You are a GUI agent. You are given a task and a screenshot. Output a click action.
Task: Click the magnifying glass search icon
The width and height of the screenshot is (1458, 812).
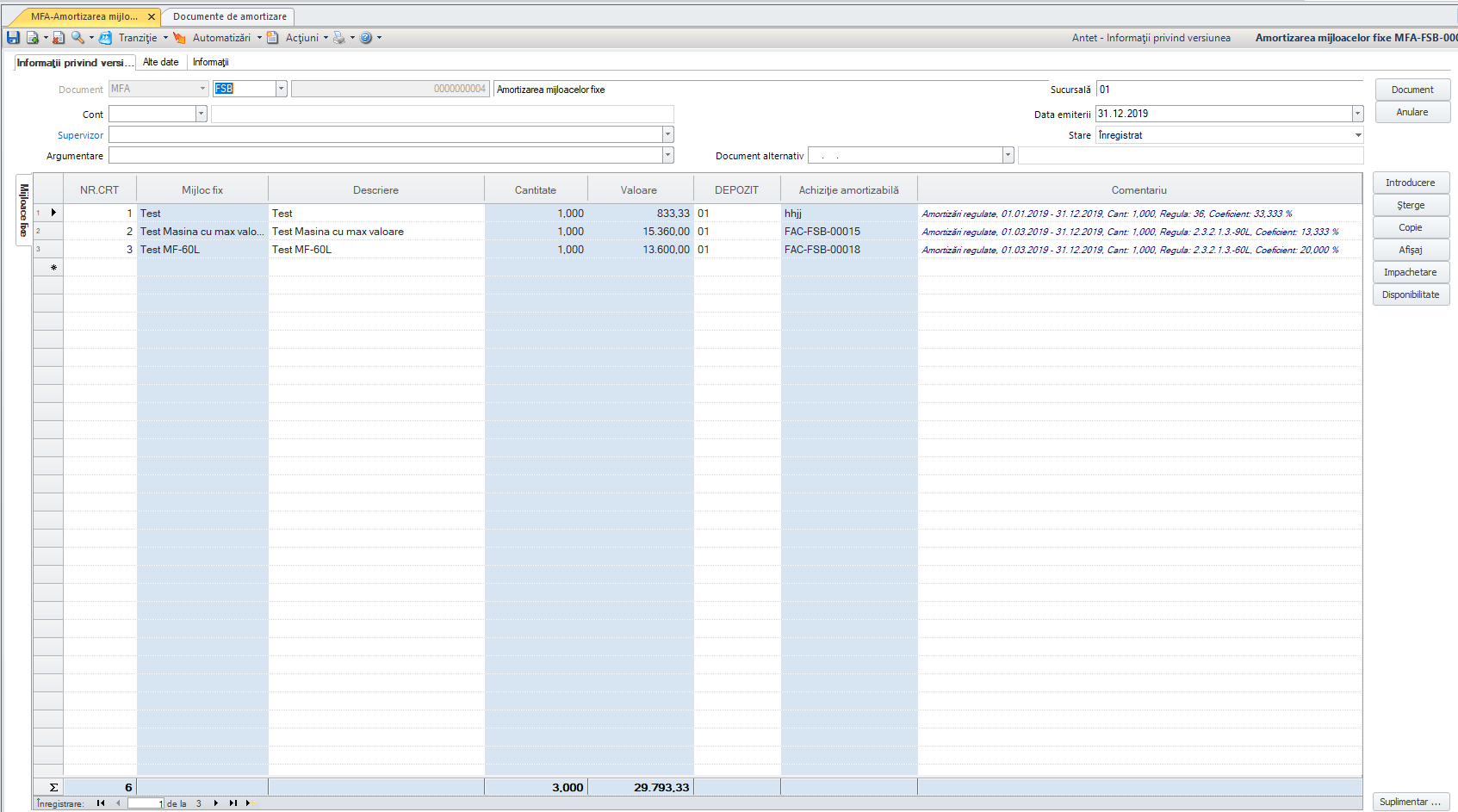tap(78, 38)
